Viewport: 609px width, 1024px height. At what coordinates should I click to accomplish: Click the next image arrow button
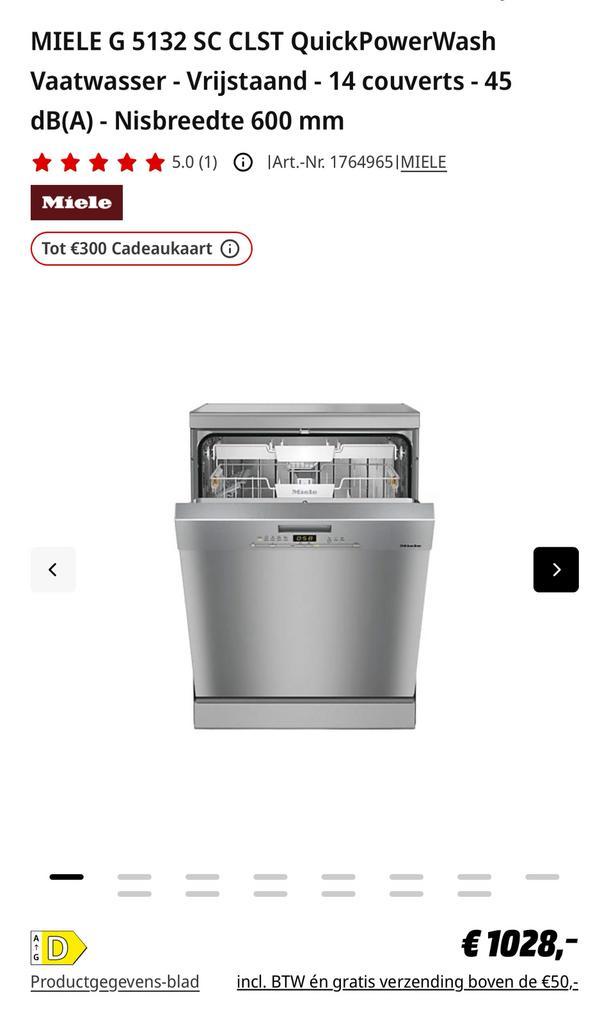[555, 569]
